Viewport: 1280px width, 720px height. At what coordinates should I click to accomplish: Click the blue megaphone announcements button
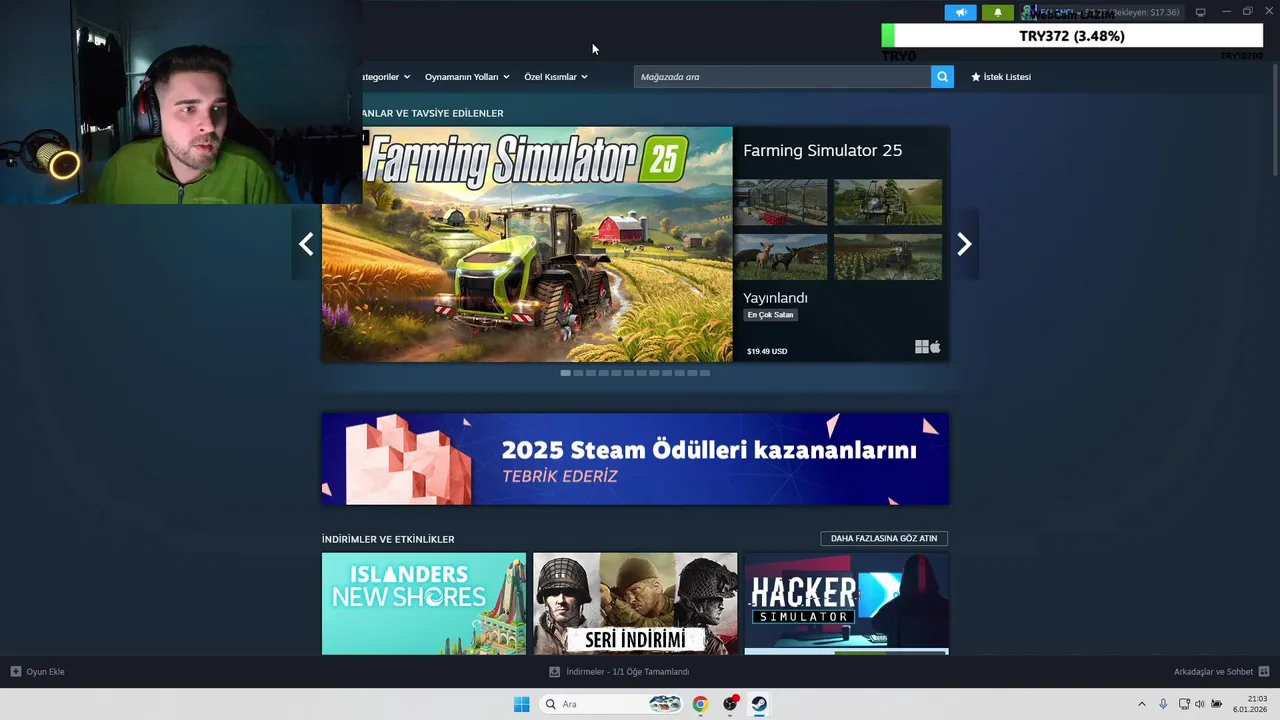pos(960,13)
